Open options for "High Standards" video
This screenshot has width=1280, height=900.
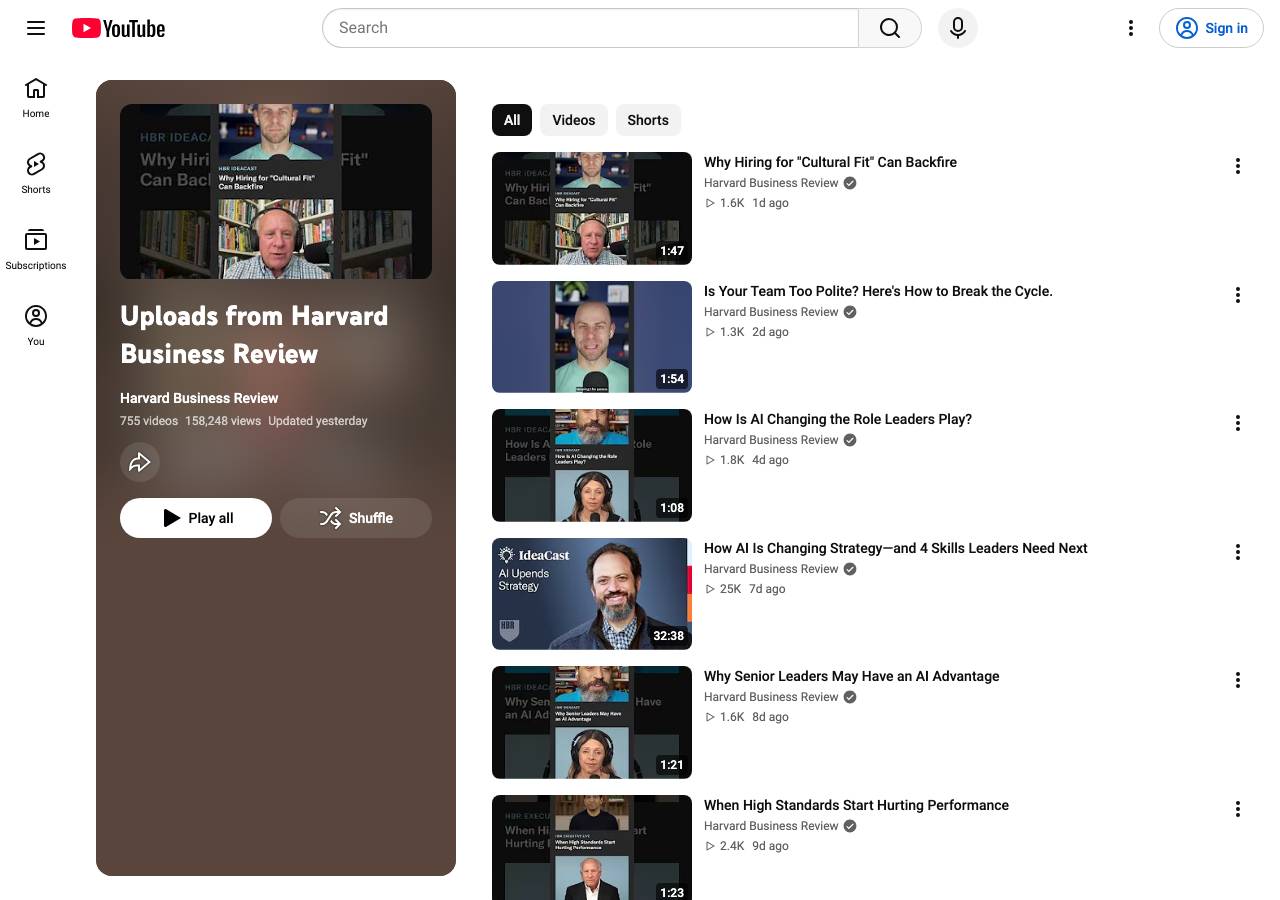click(1238, 809)
